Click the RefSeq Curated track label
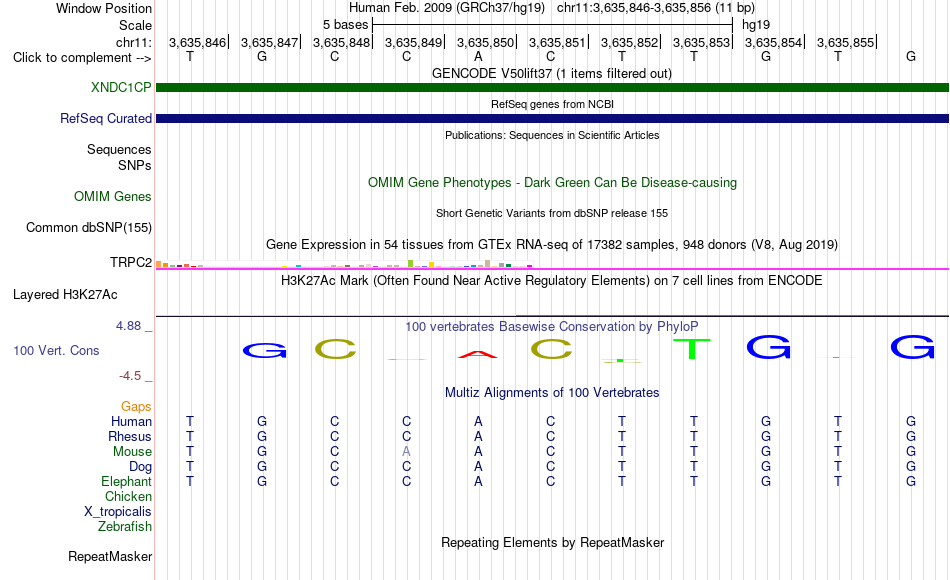 pyautogui.click(x=105, y=118)
